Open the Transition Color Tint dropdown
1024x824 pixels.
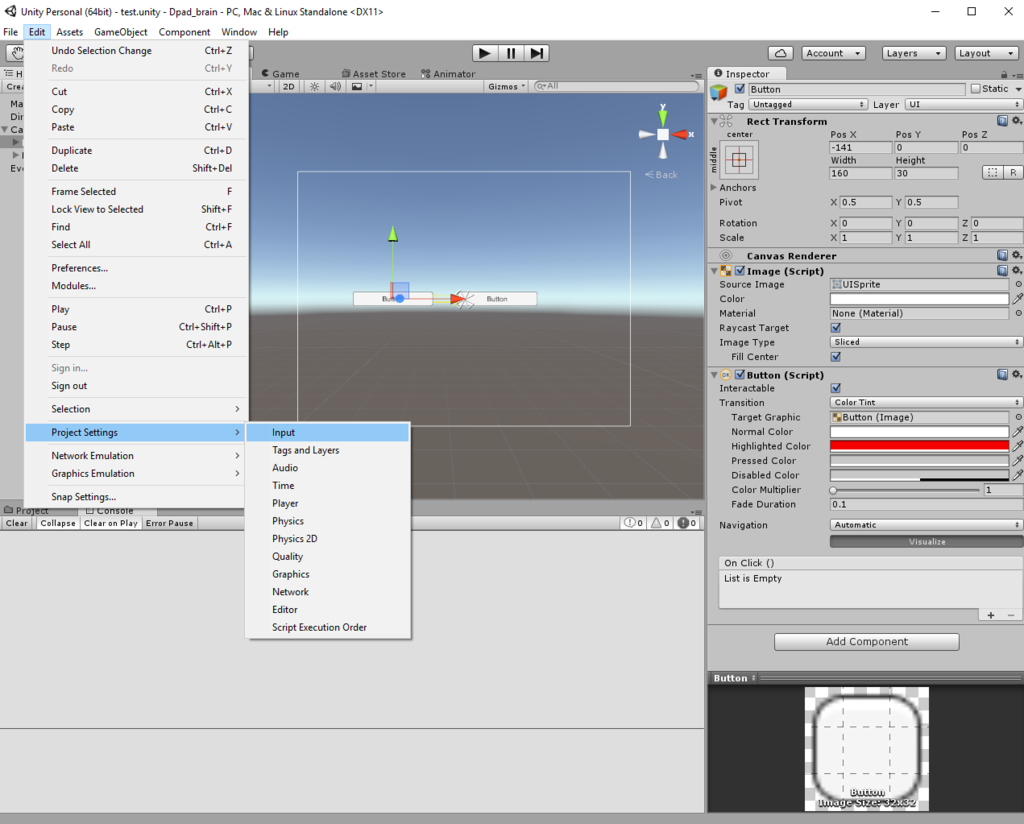926,402
